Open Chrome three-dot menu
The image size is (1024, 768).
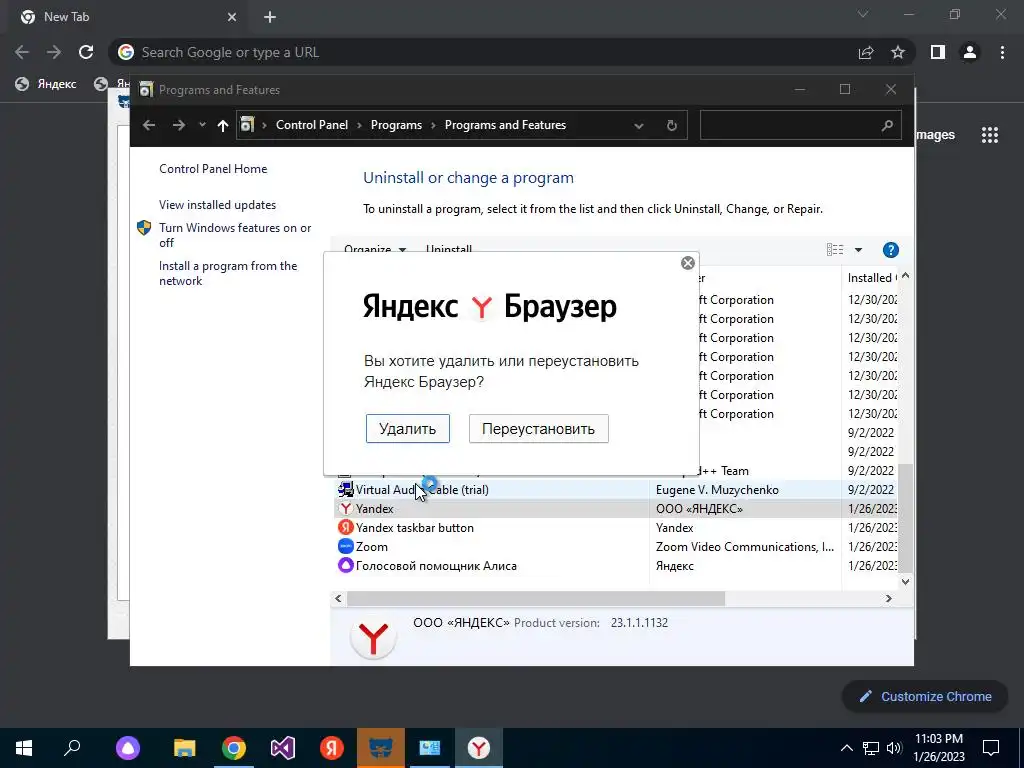(x=1002, y=52)
